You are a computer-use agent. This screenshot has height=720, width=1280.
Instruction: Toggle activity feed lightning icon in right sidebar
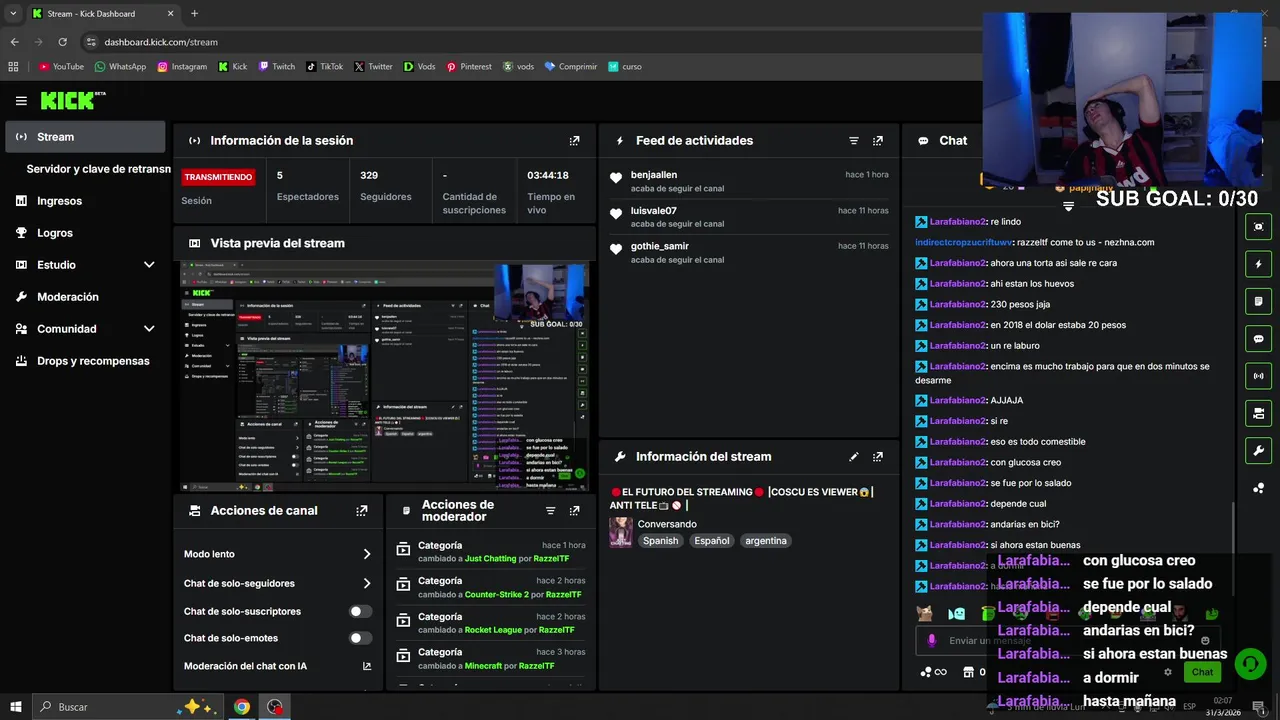coord(1258,264)
